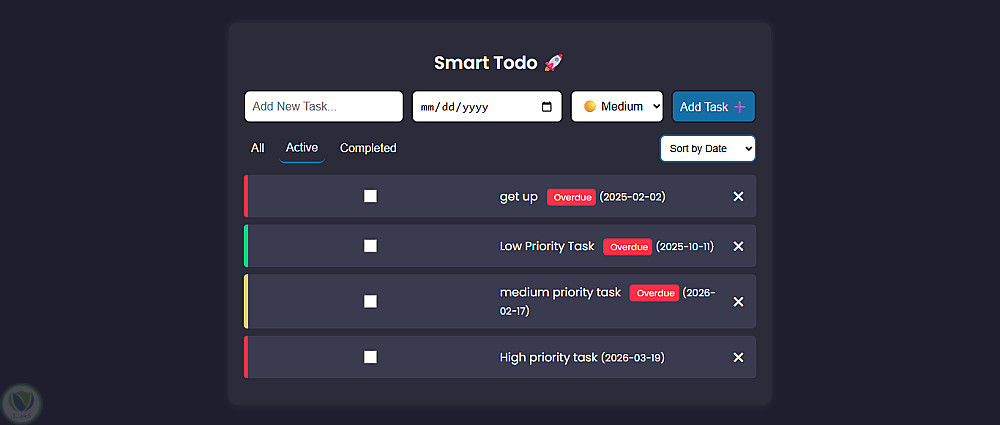
Task: Check off the 'get up' task
Action: [x=370, y=197]
